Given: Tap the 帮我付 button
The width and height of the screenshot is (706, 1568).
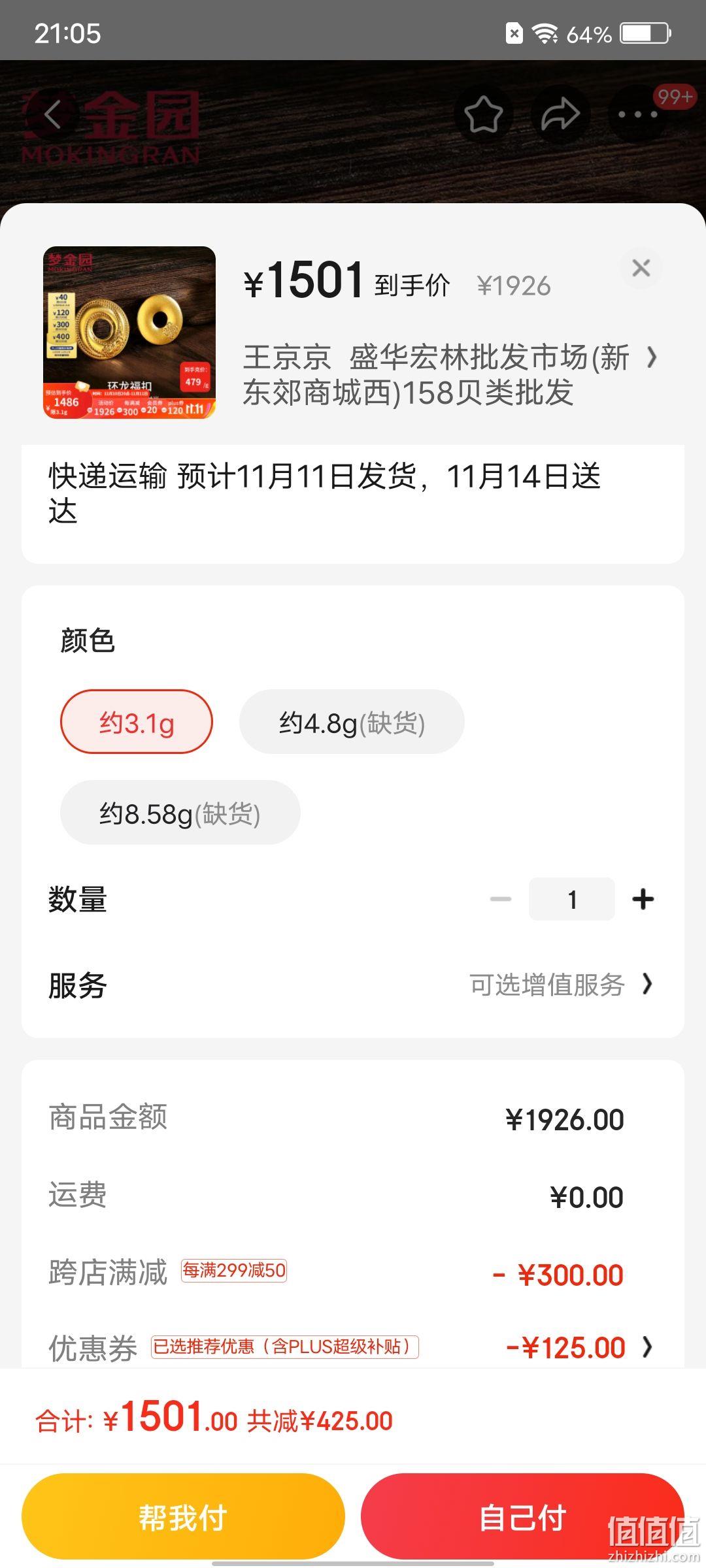Looking at the screenshot, I should [x=183, y=1516].
